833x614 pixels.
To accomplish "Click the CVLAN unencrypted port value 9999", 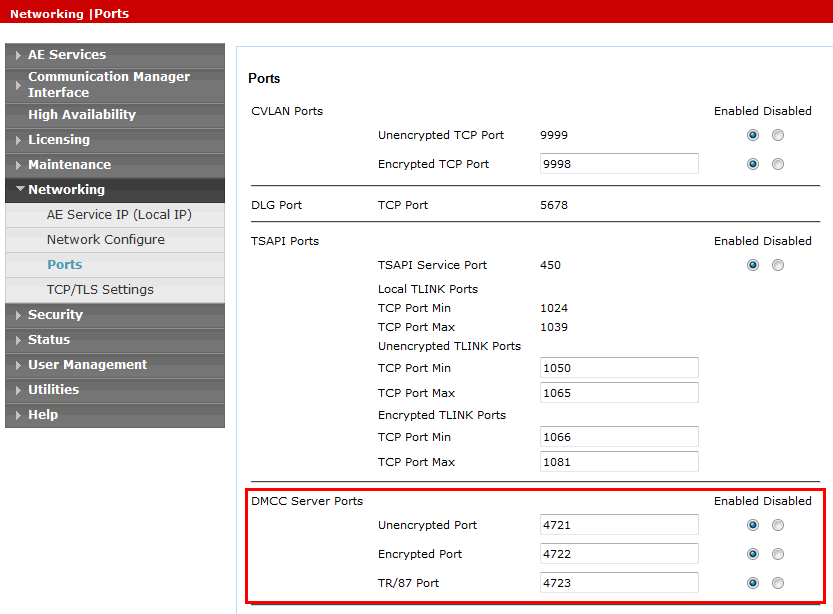I will [554, 135].
